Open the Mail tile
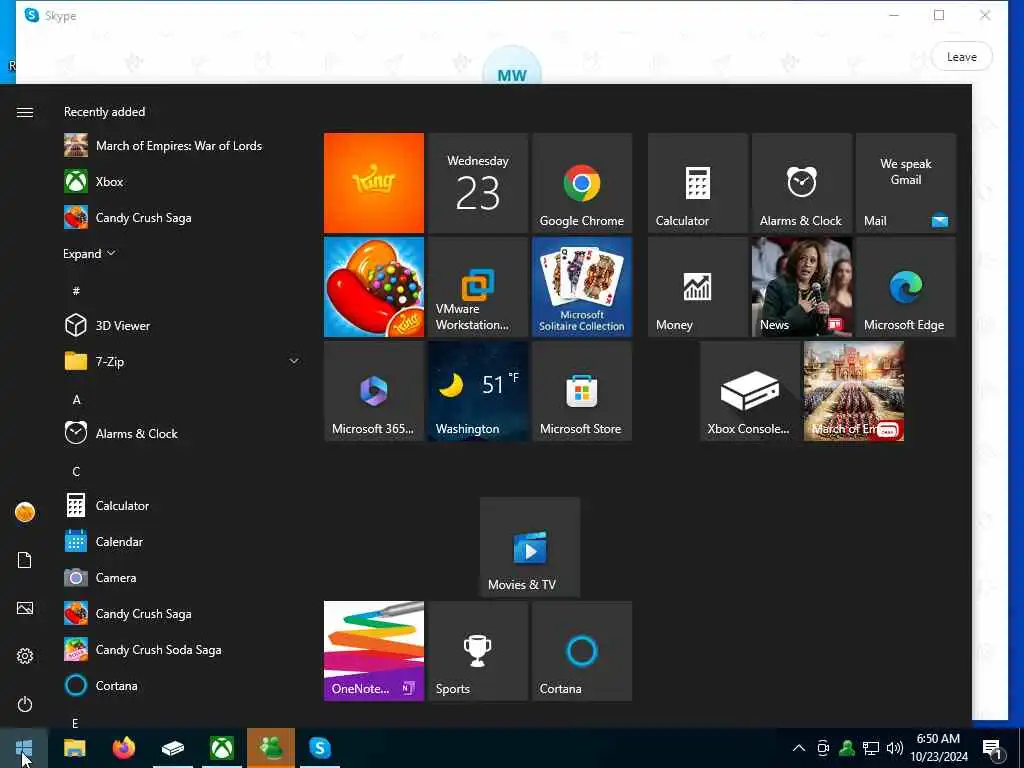 pos(905,183)
